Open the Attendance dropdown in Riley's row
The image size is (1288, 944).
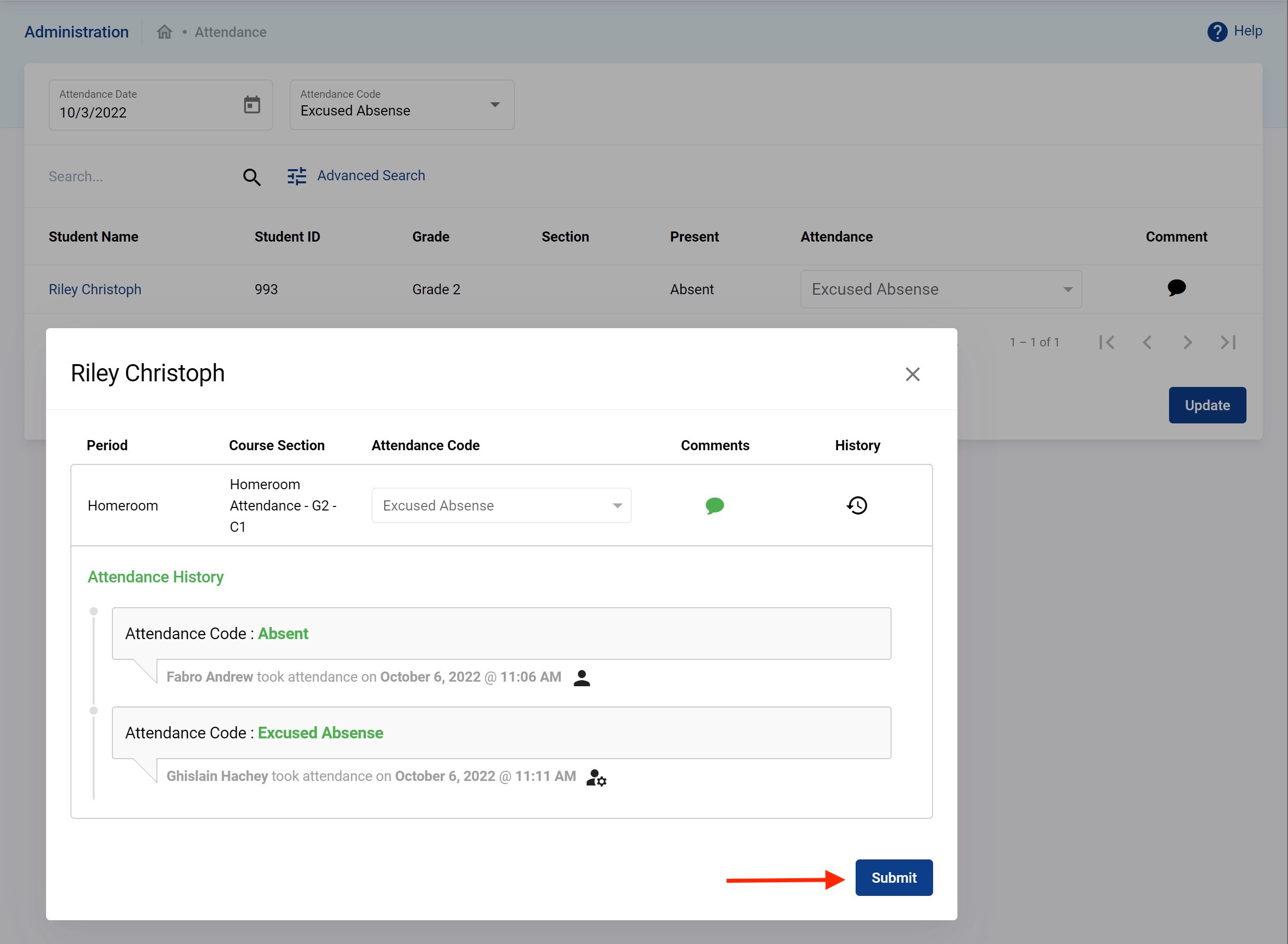[940, 289]
